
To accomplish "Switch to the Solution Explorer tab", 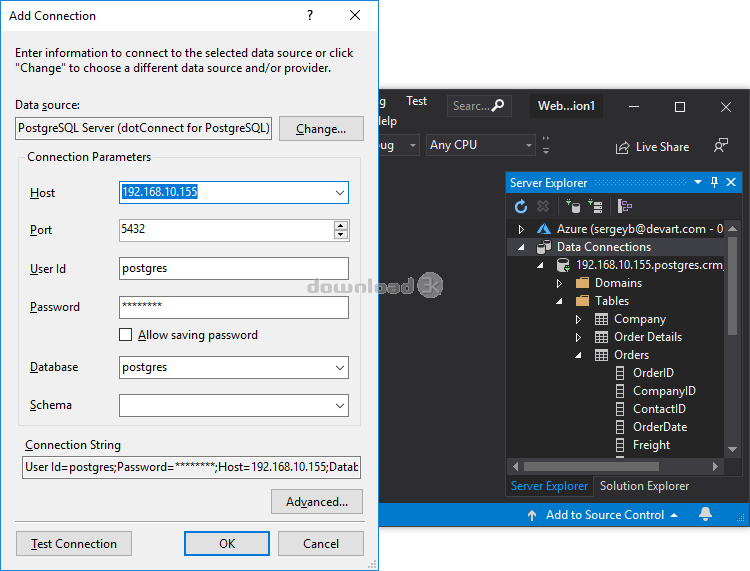I will (x=644, y=486).
